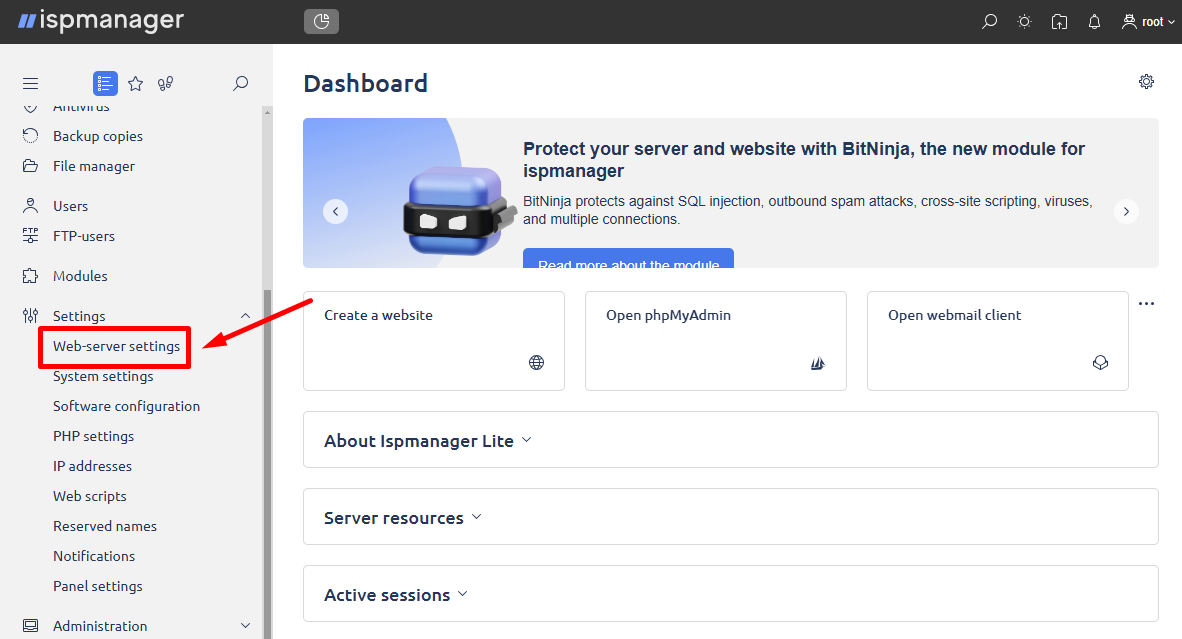Expand the Administration section chevron
1182x639 pixels.
click(x=245, y=625)
